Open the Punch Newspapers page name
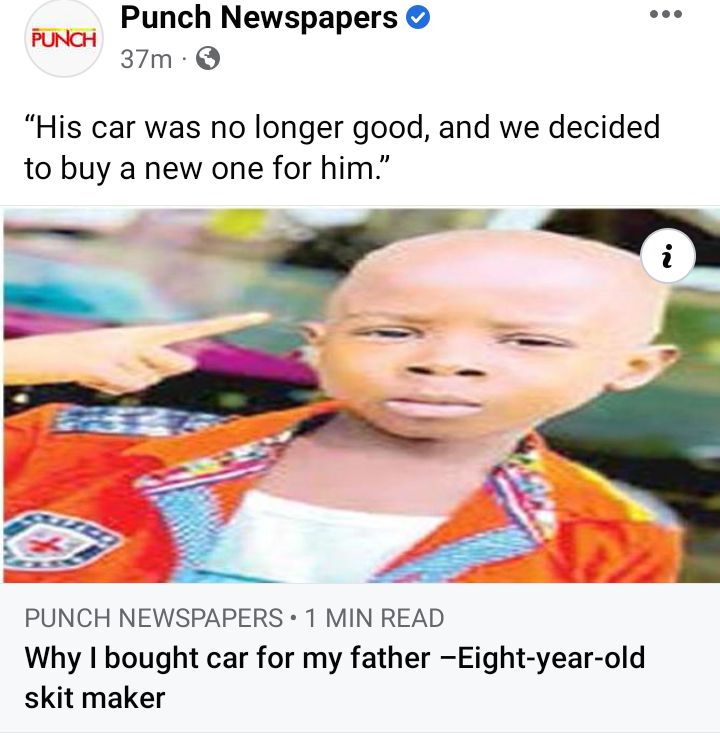Viewport: 720px width, 737px height. (x=259, y=17)
